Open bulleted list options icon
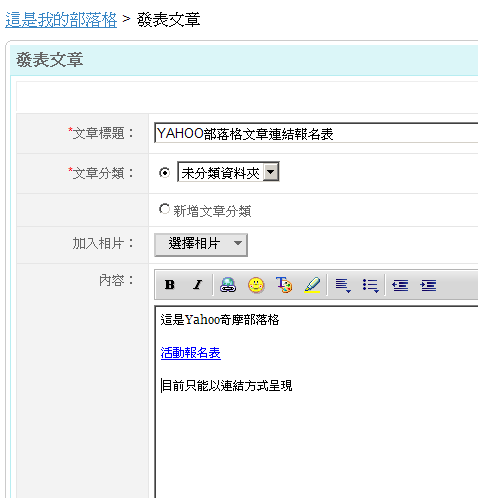478x498 pixels. tap(371, 285)
